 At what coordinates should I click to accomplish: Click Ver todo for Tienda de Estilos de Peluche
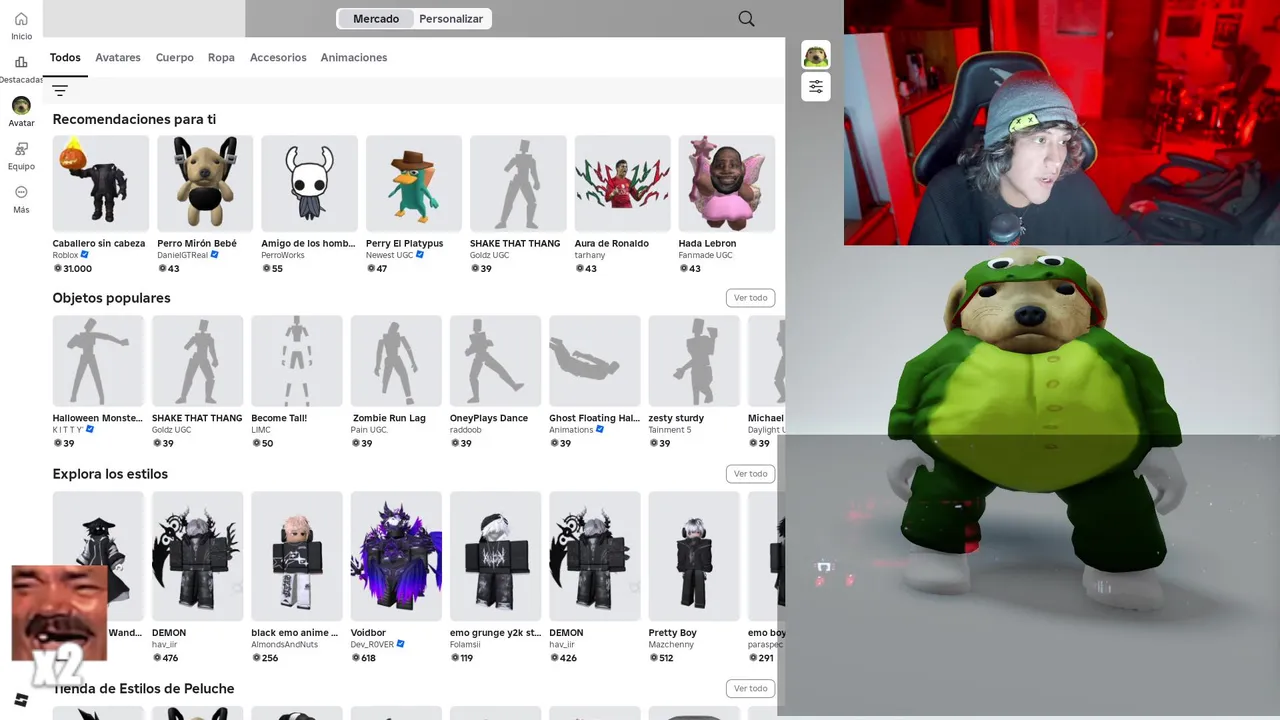(x=750, y=688)
